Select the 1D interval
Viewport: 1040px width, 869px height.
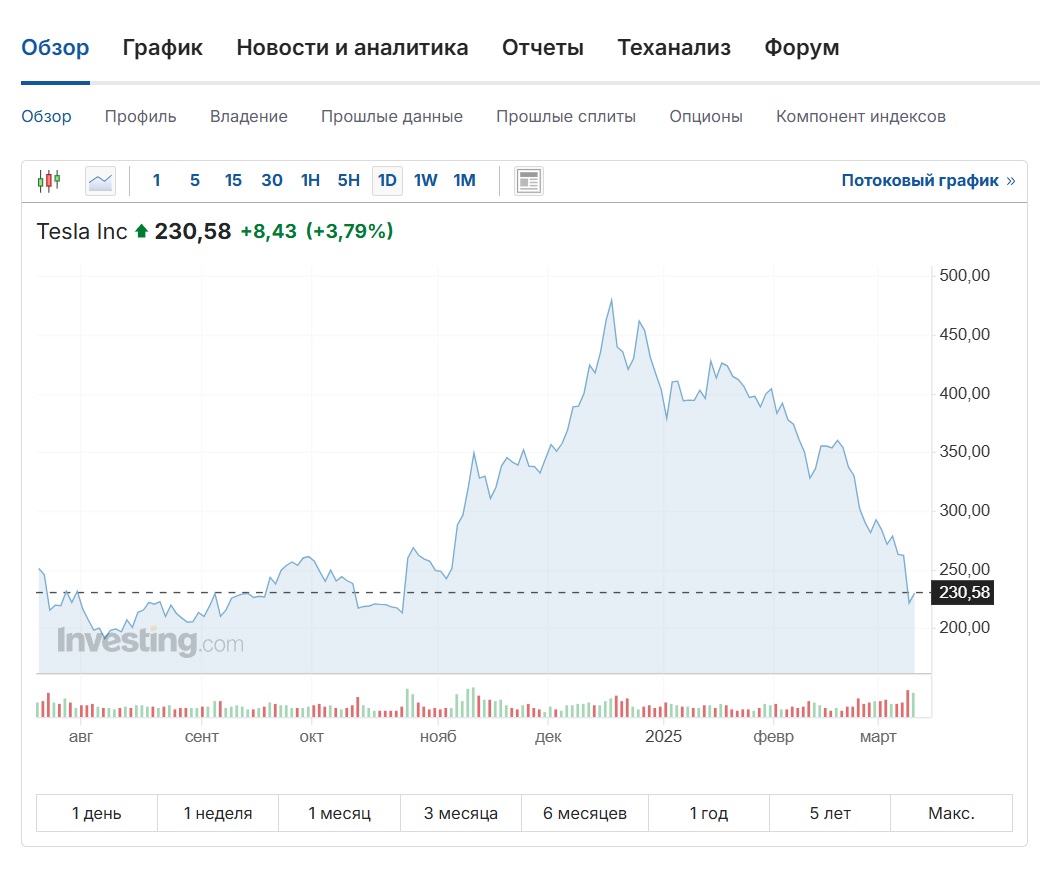pos(387,180)
